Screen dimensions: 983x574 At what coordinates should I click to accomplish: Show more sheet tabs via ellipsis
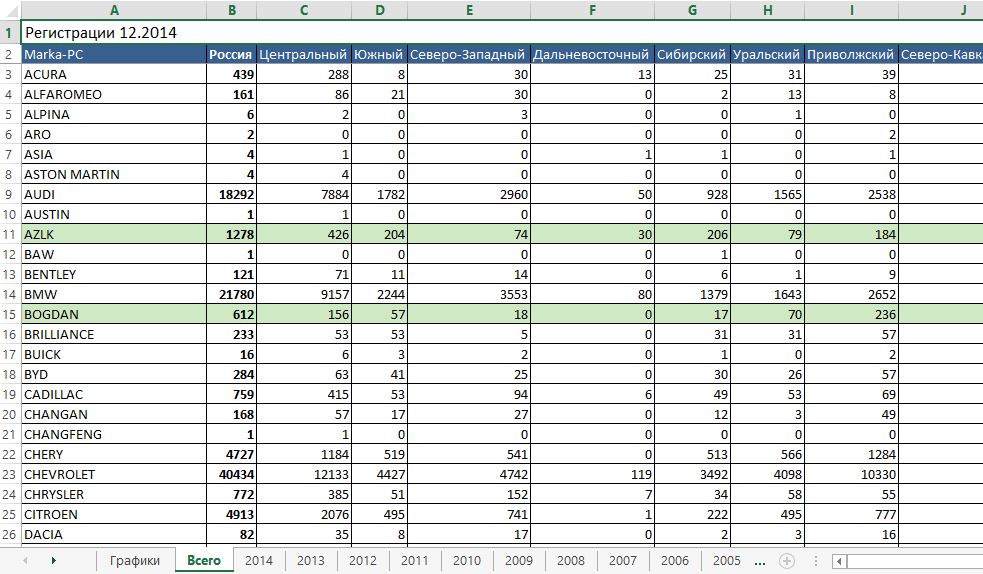click(x=760, y=561)
